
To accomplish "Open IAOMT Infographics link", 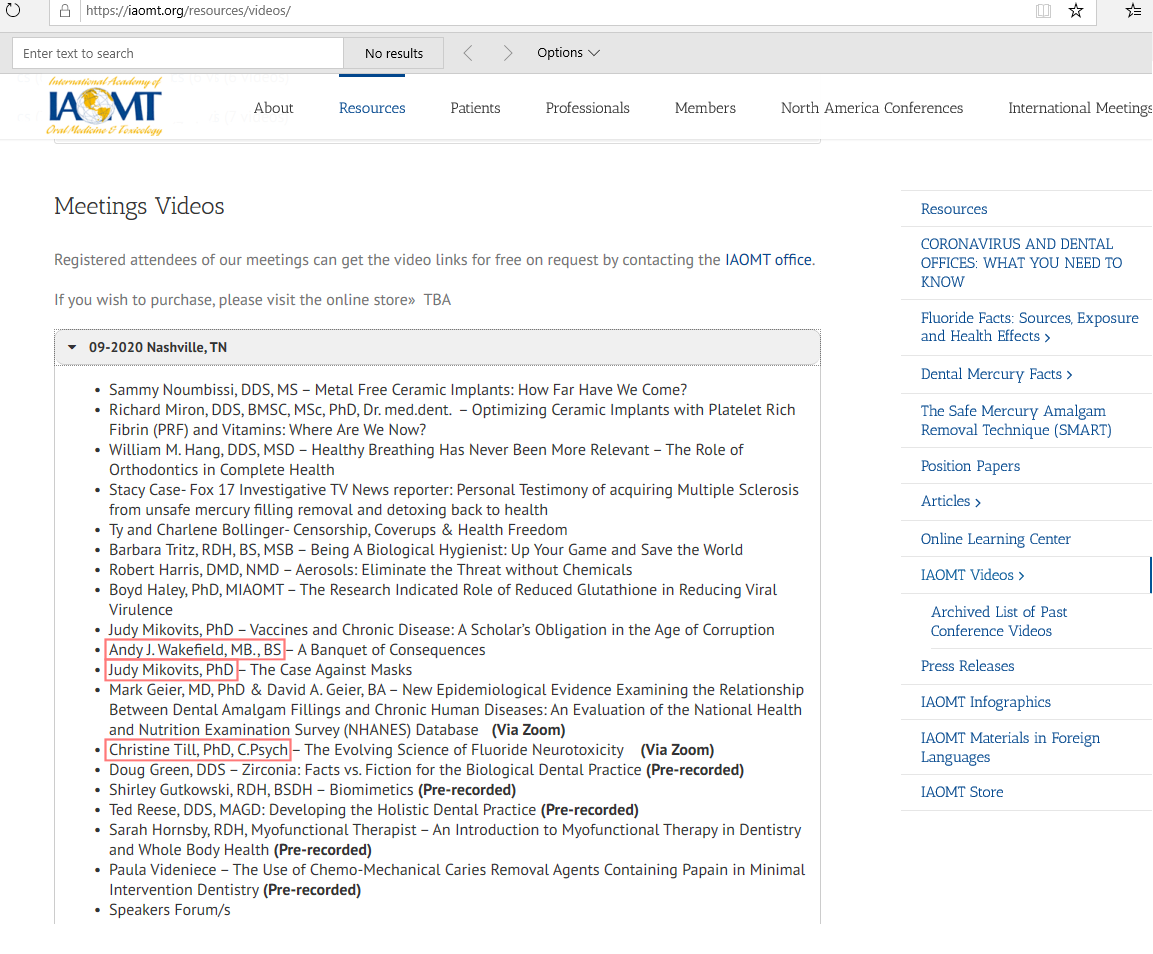I will (x=985, y=702).
